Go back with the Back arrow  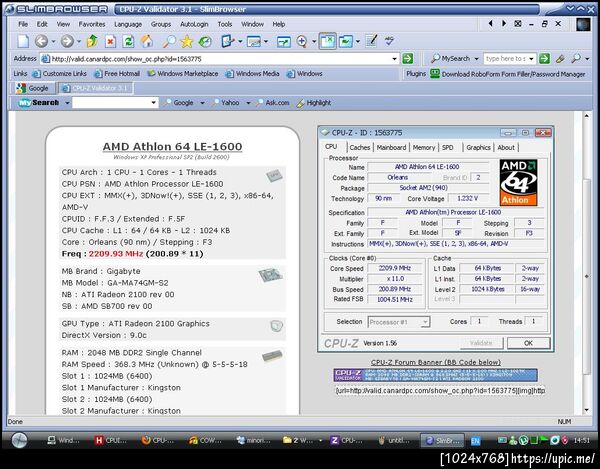(x=42, y=41)
